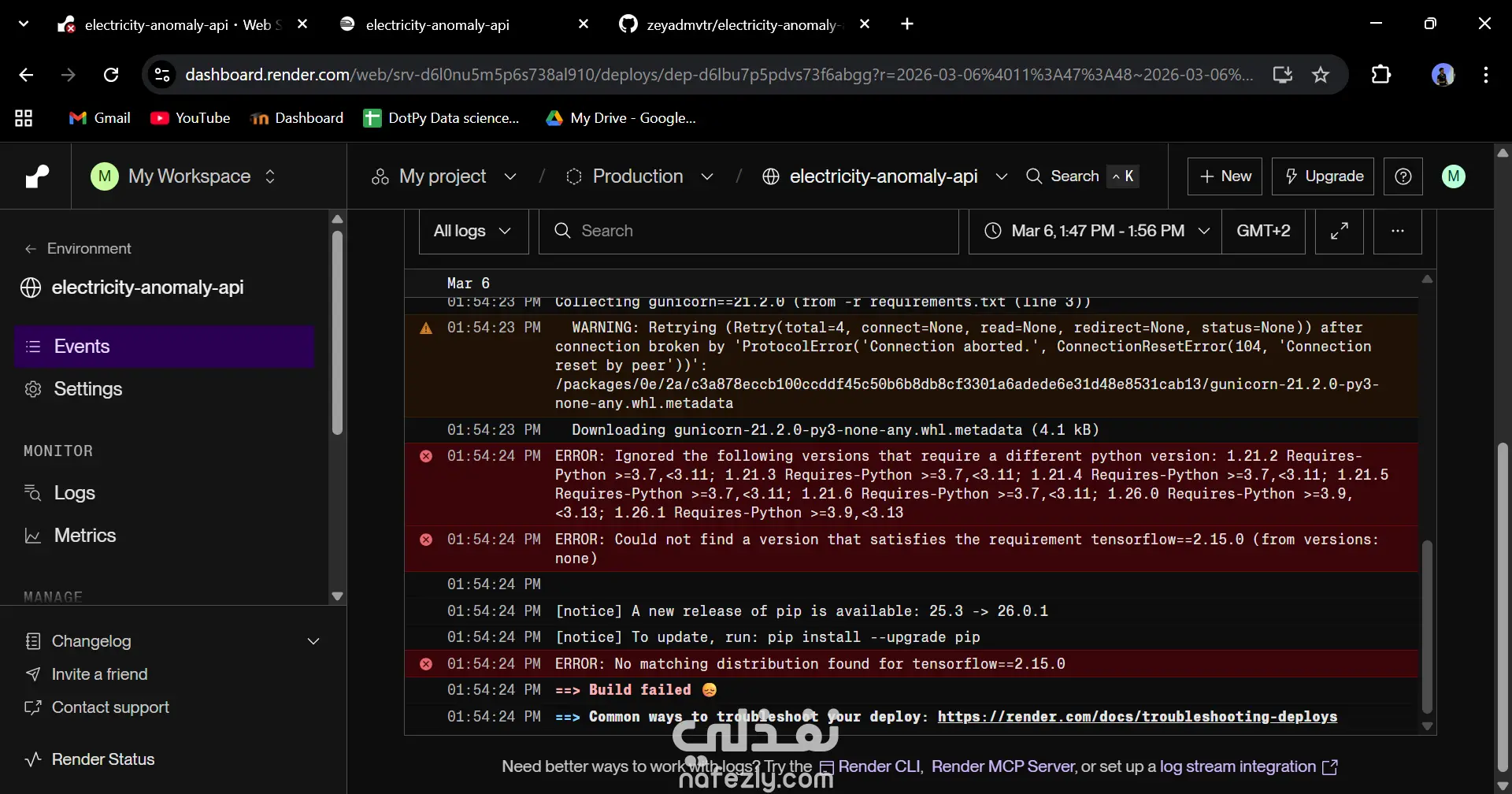1512x794 pixels.
Task: Open Metrics under Monitor
Action: pos(165,536)
